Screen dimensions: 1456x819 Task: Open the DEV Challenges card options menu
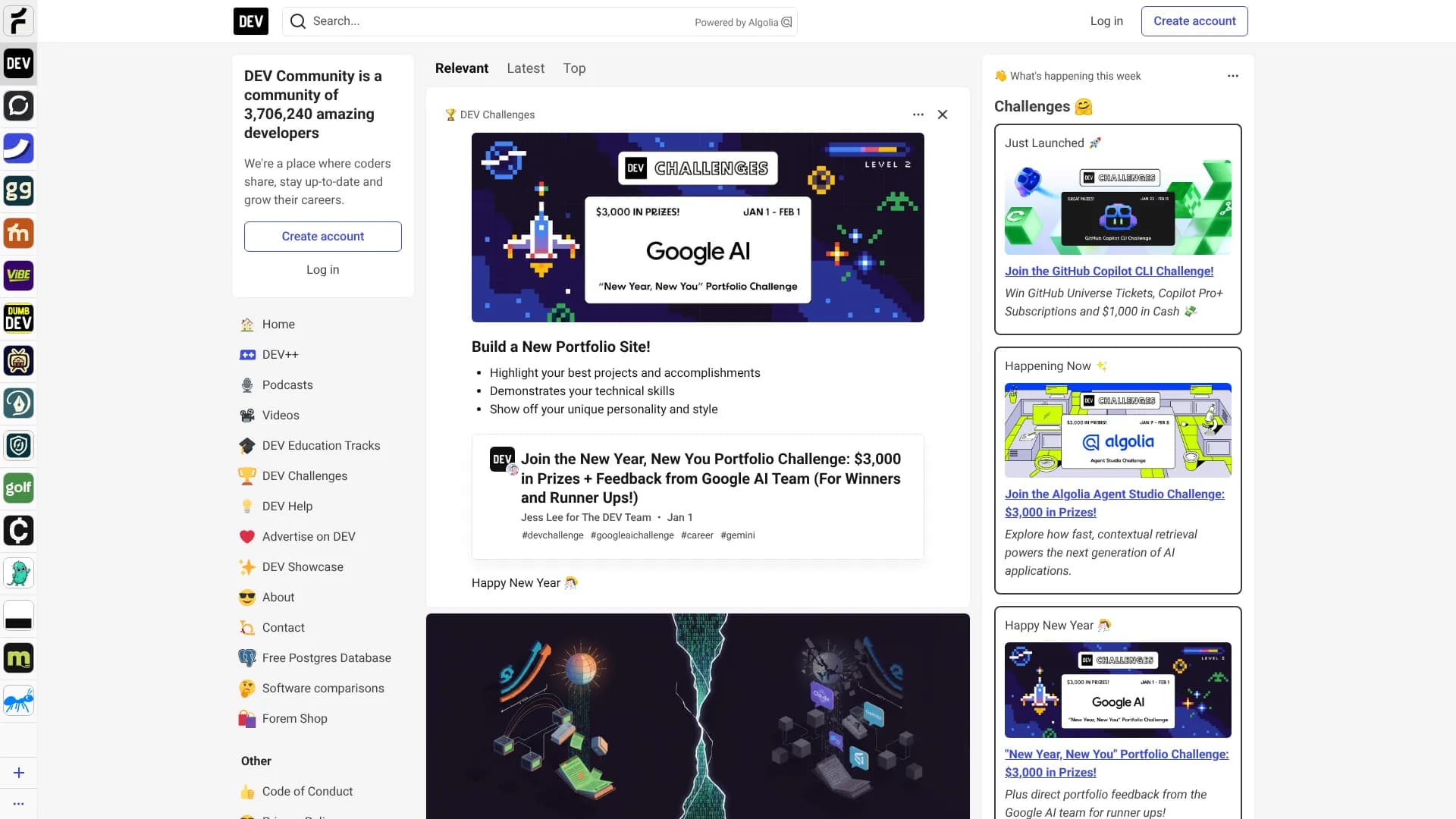coord(918,115)
